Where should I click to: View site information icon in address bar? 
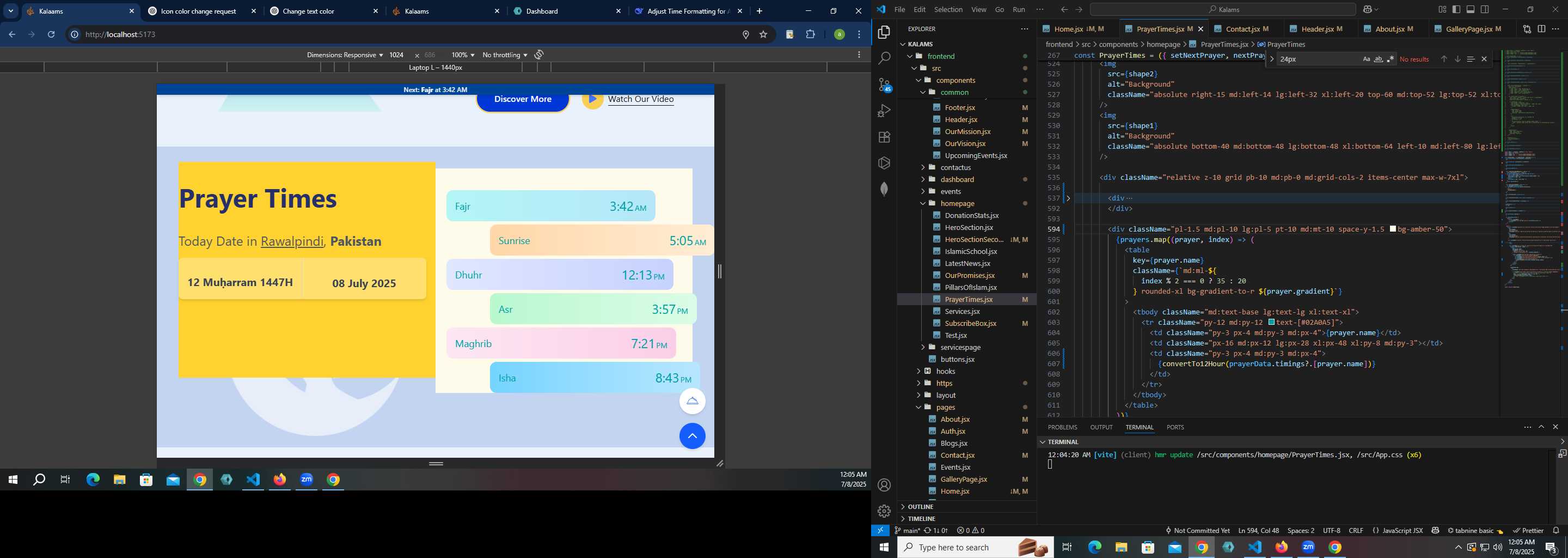coord(74,35)
